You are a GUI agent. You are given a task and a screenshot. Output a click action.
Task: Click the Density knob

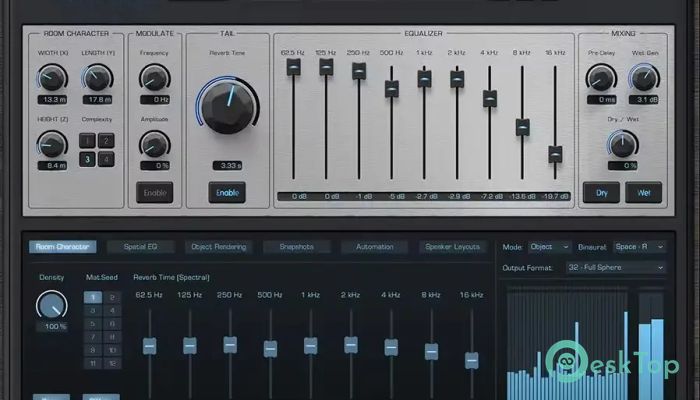click(x=51, y=305)
